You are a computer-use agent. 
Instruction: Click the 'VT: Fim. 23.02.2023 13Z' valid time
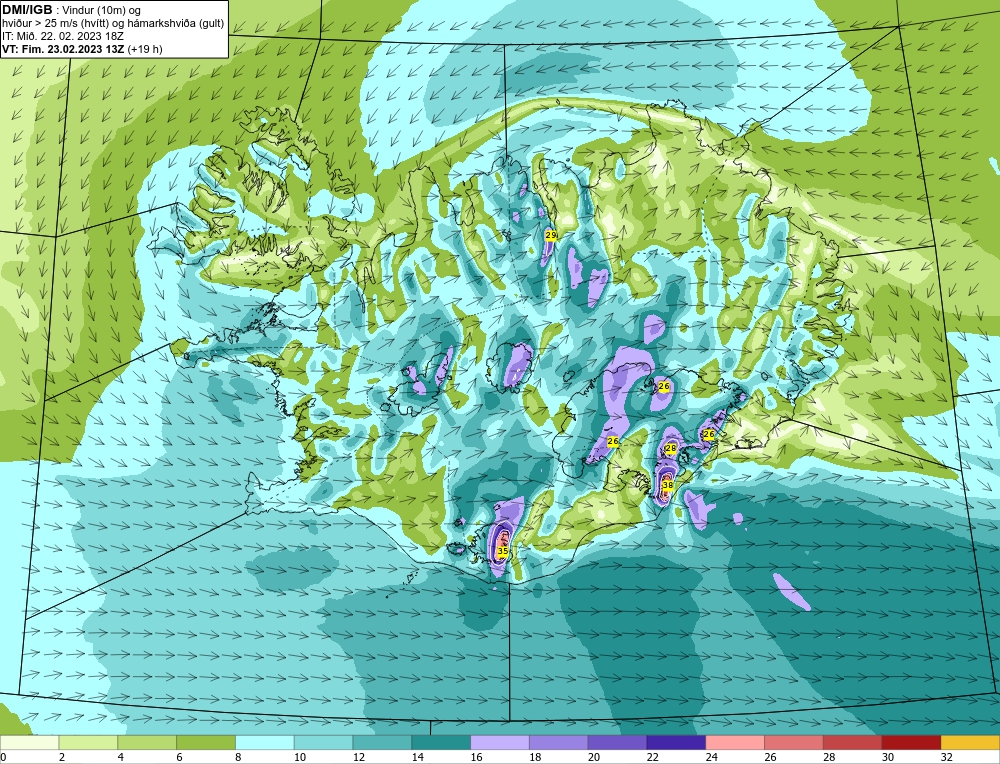tap(63, 49)
